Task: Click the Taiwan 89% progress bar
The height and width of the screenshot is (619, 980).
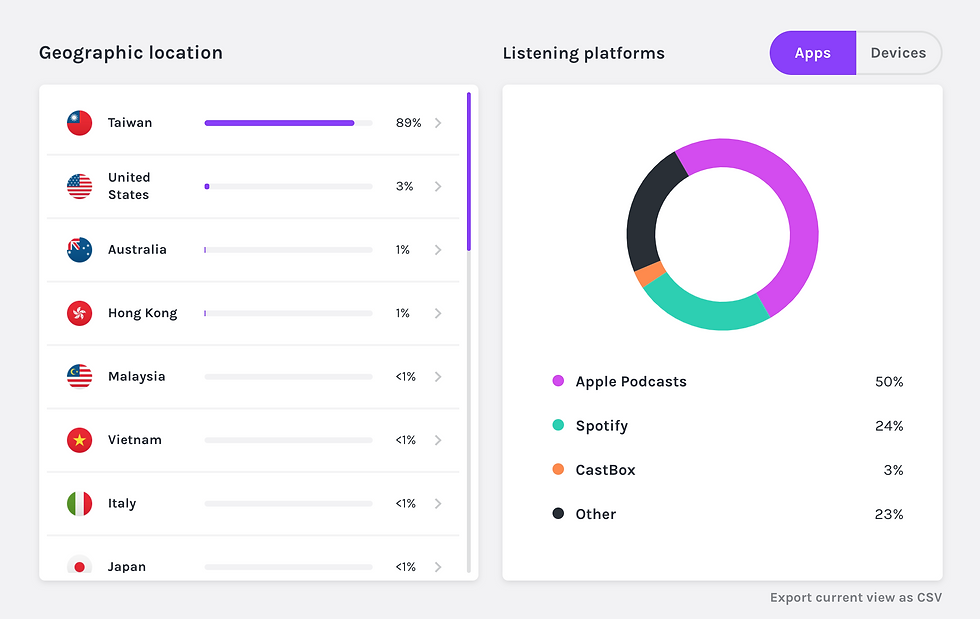Action: point(288,123)
